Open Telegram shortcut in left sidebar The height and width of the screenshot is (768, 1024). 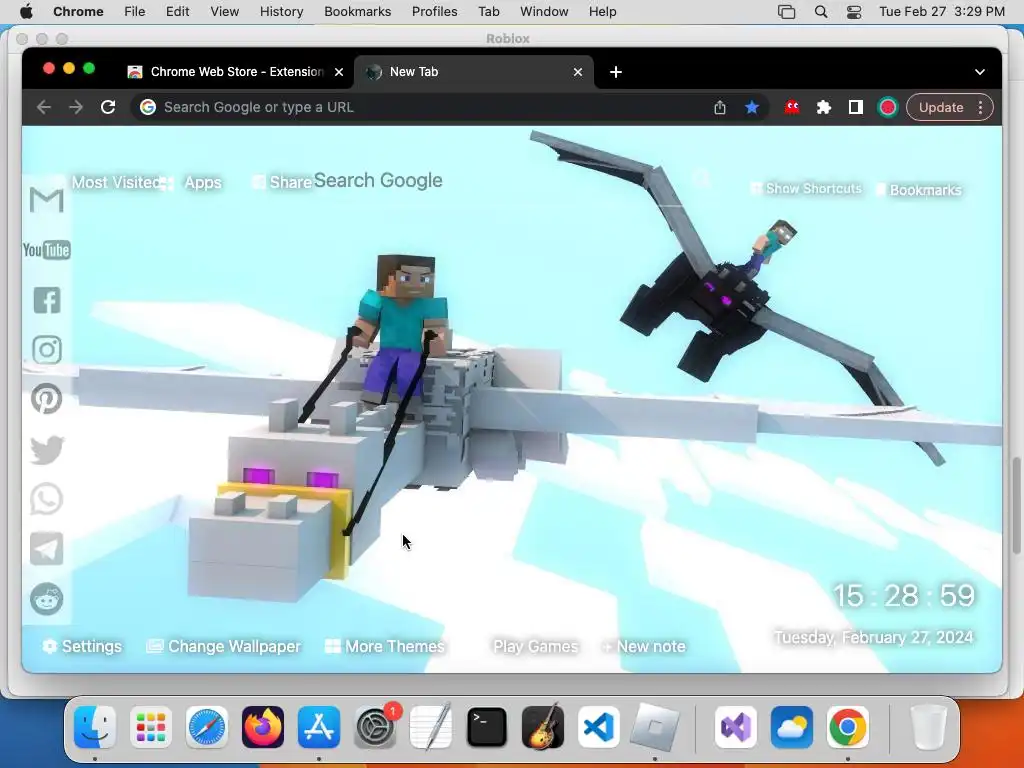[x=47, y=549]
